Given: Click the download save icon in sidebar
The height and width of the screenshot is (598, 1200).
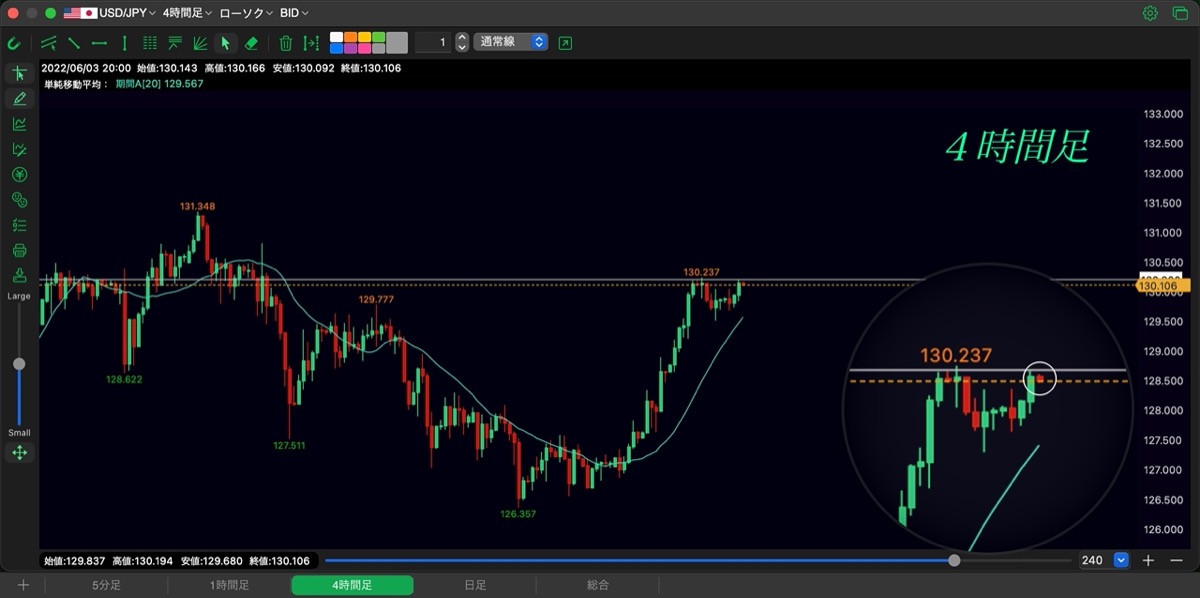Looking at the screenshot, I should click(19, 275).
